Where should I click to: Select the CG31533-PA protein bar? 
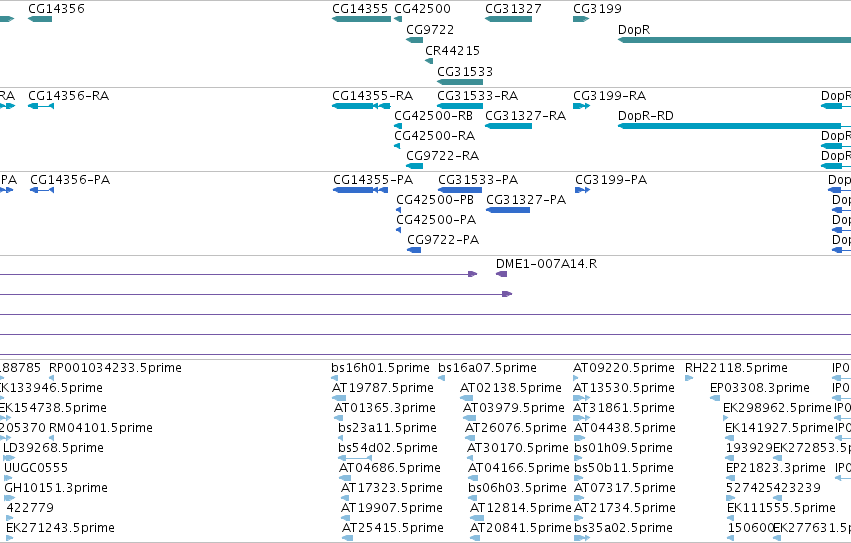pyautogui.click(x=460, y=190)
